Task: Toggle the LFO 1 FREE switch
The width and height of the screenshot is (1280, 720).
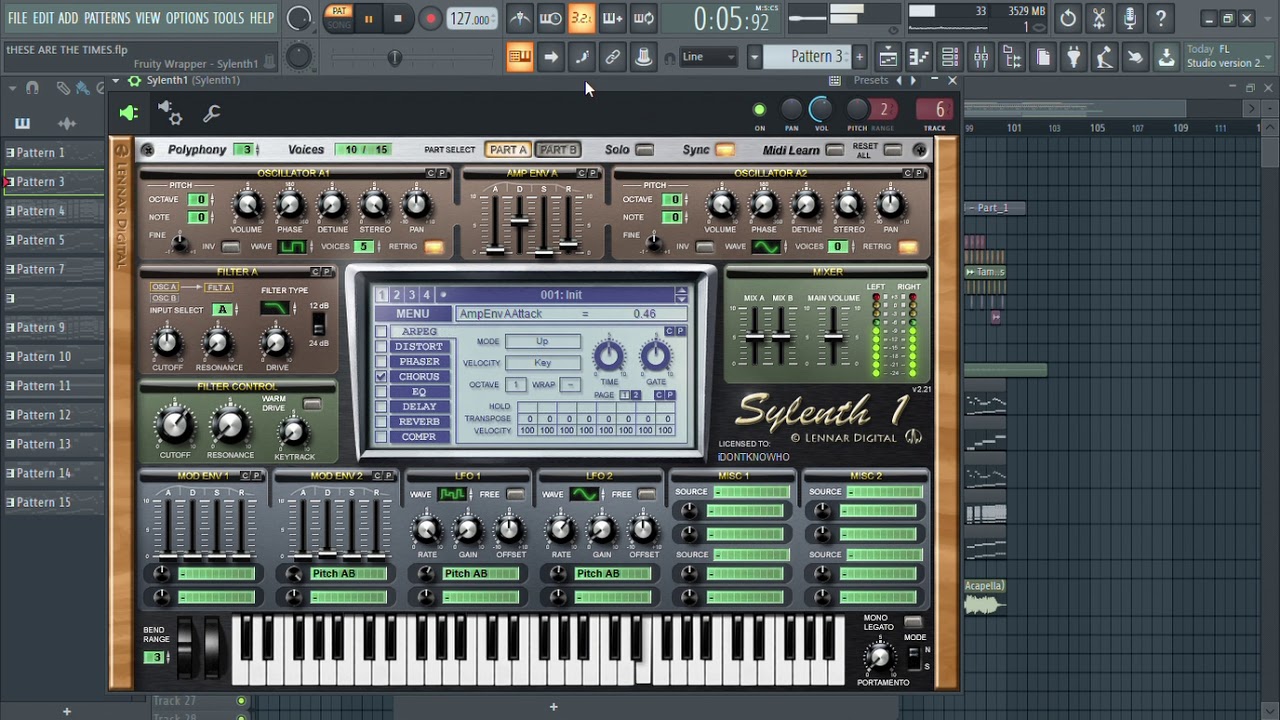Action: point(515,494)
